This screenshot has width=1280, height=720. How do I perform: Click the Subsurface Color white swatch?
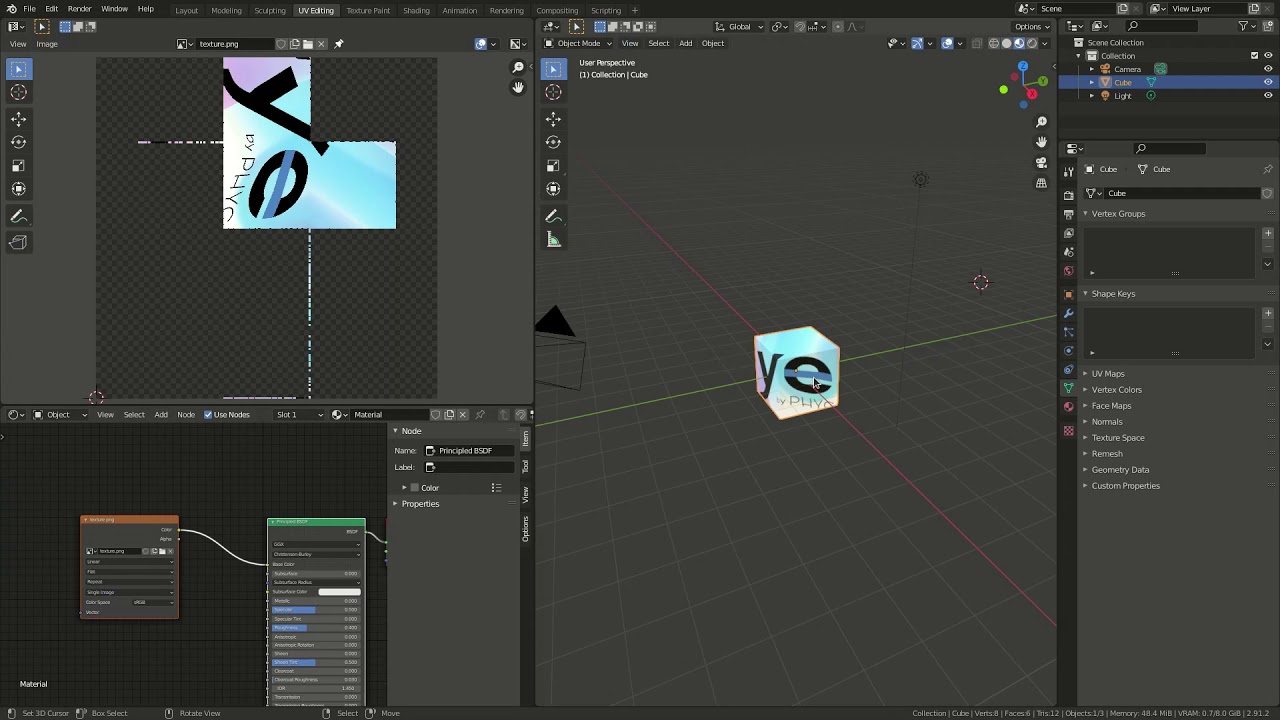339,592
